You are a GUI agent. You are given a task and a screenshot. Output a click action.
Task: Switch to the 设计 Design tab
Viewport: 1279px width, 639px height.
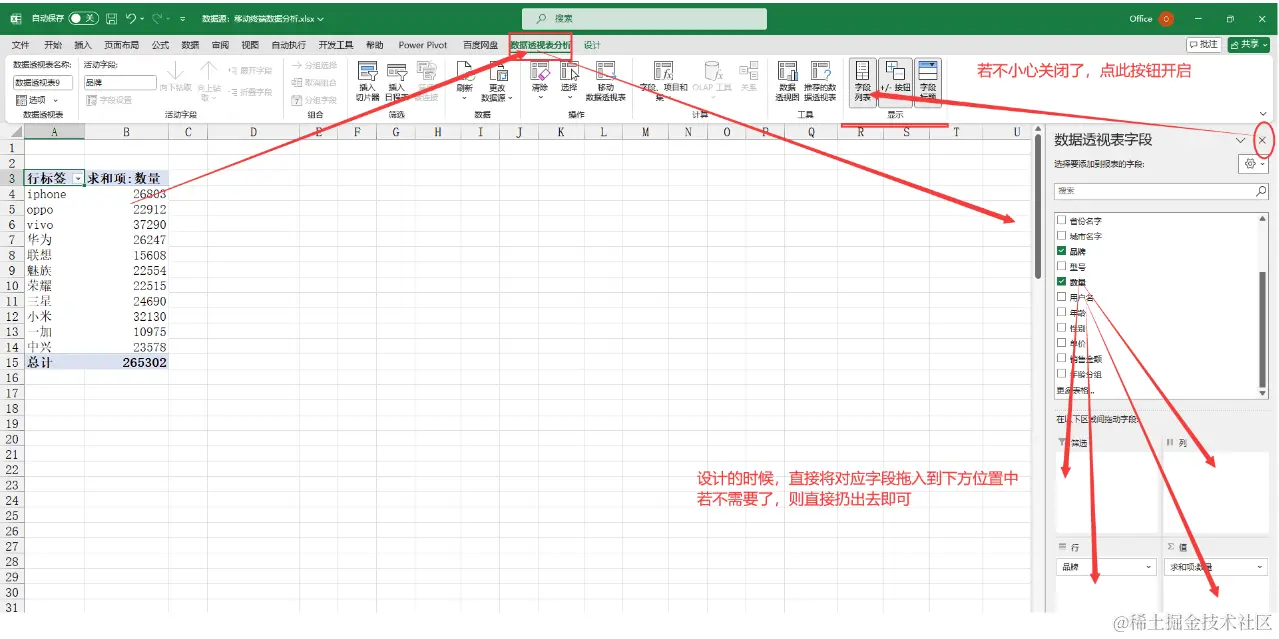coord(592,45)
